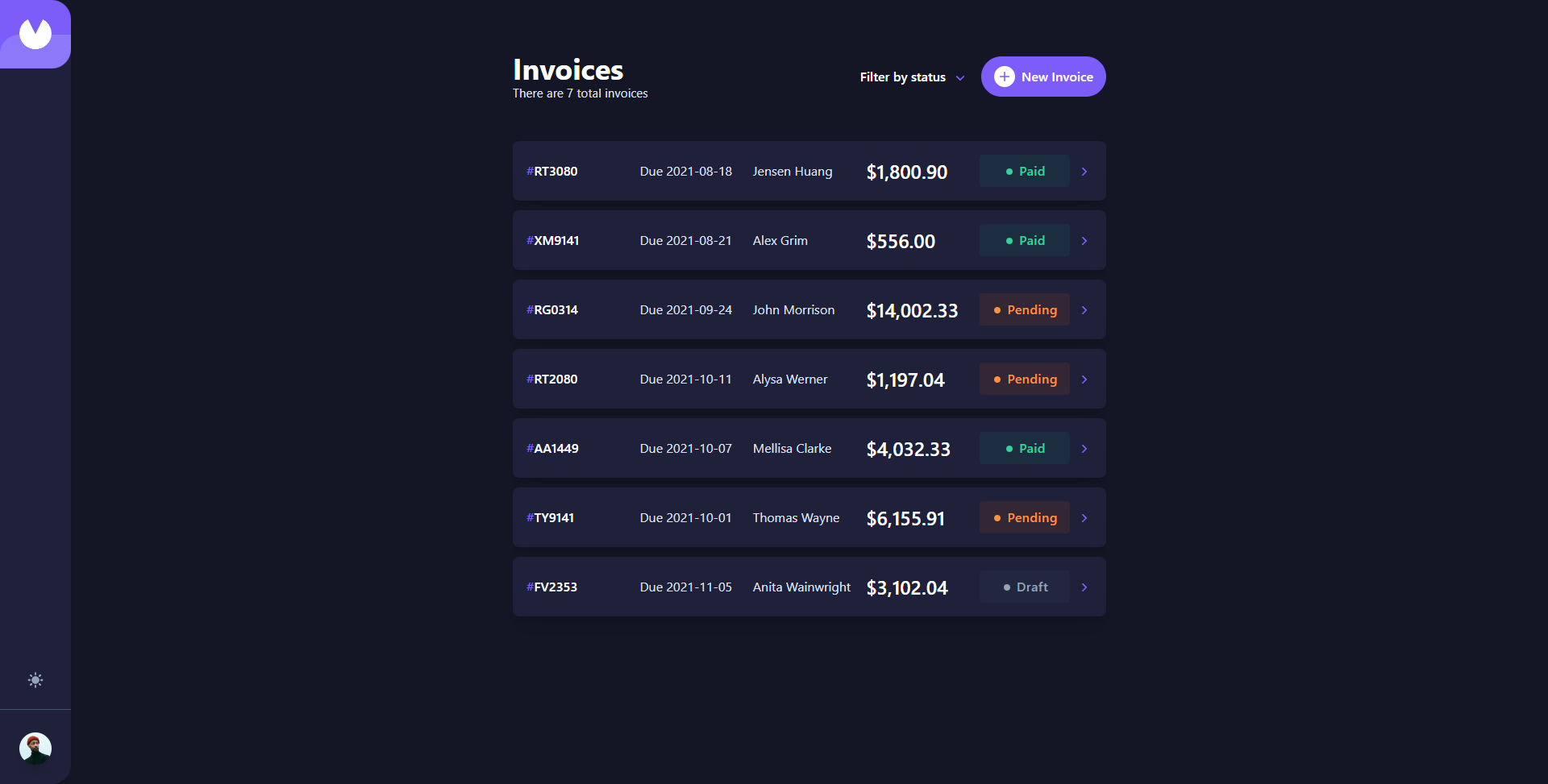Open the Filter by status dropdown

pos(911,77)
